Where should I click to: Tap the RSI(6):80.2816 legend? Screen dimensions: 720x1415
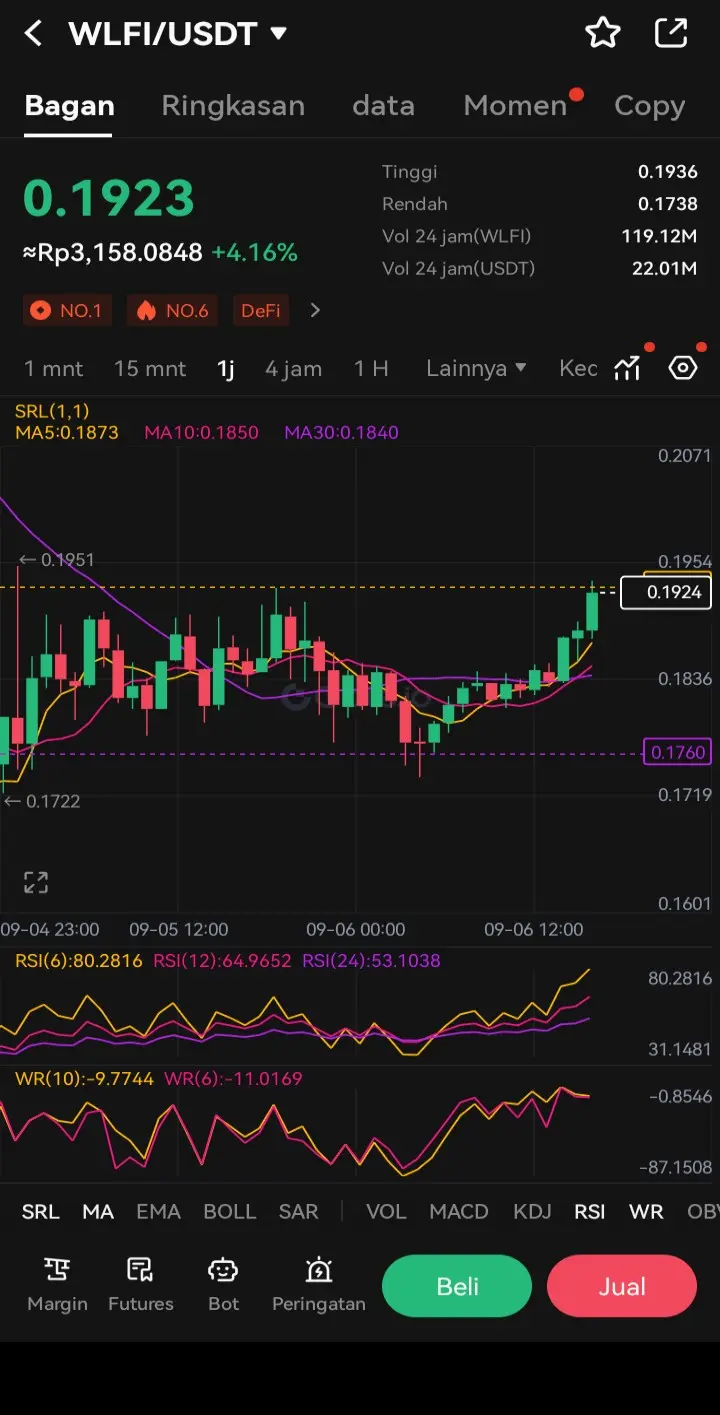click(x=79, y=961)
